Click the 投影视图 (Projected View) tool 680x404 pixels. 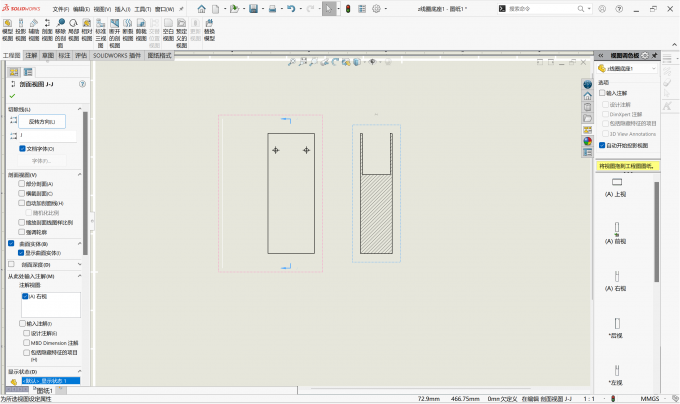pos(21,30)
